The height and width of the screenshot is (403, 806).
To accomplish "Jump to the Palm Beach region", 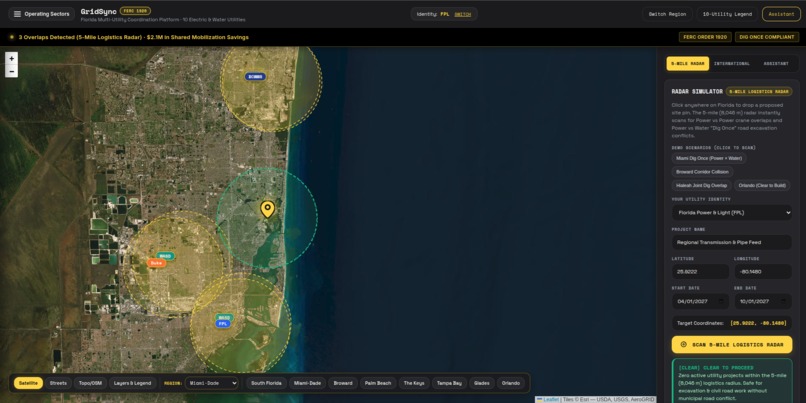I will 378,383.
